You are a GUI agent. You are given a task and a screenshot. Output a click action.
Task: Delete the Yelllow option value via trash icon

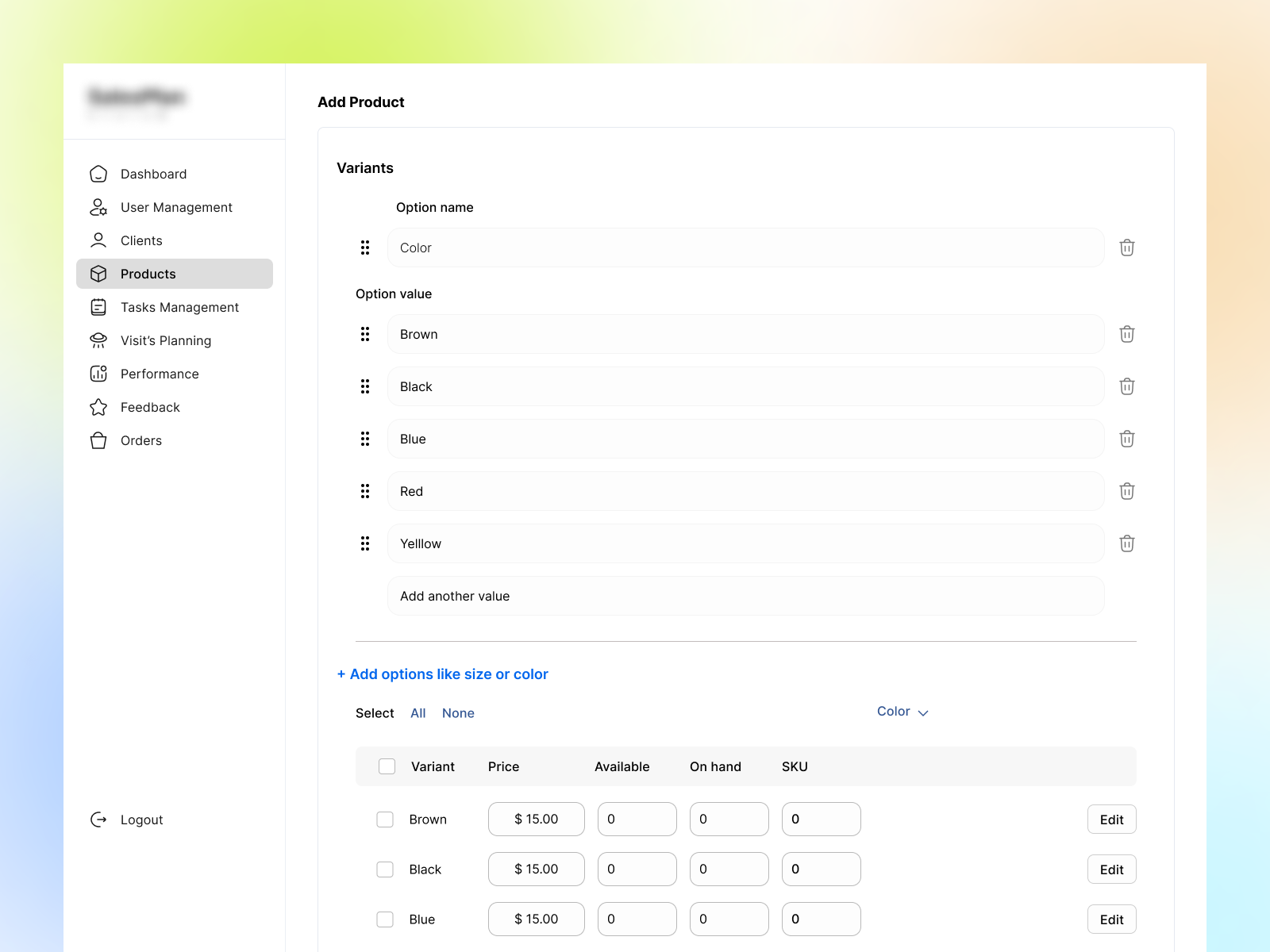pos(1126,543)
